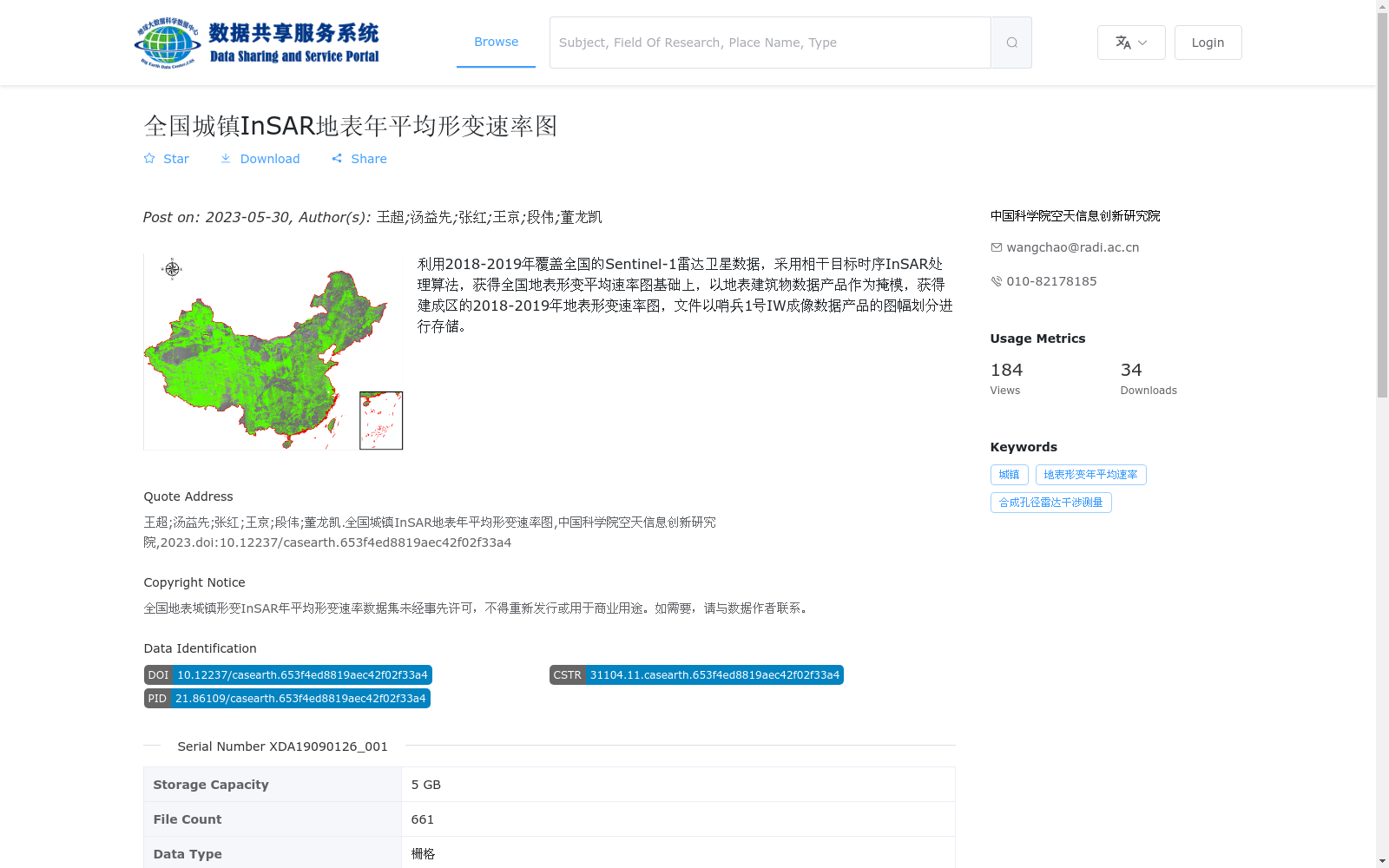Screen dimensions: 1389x868
Task: Select the 地表形变年平均速率 keyword tag
Action: click(1090, 475)
